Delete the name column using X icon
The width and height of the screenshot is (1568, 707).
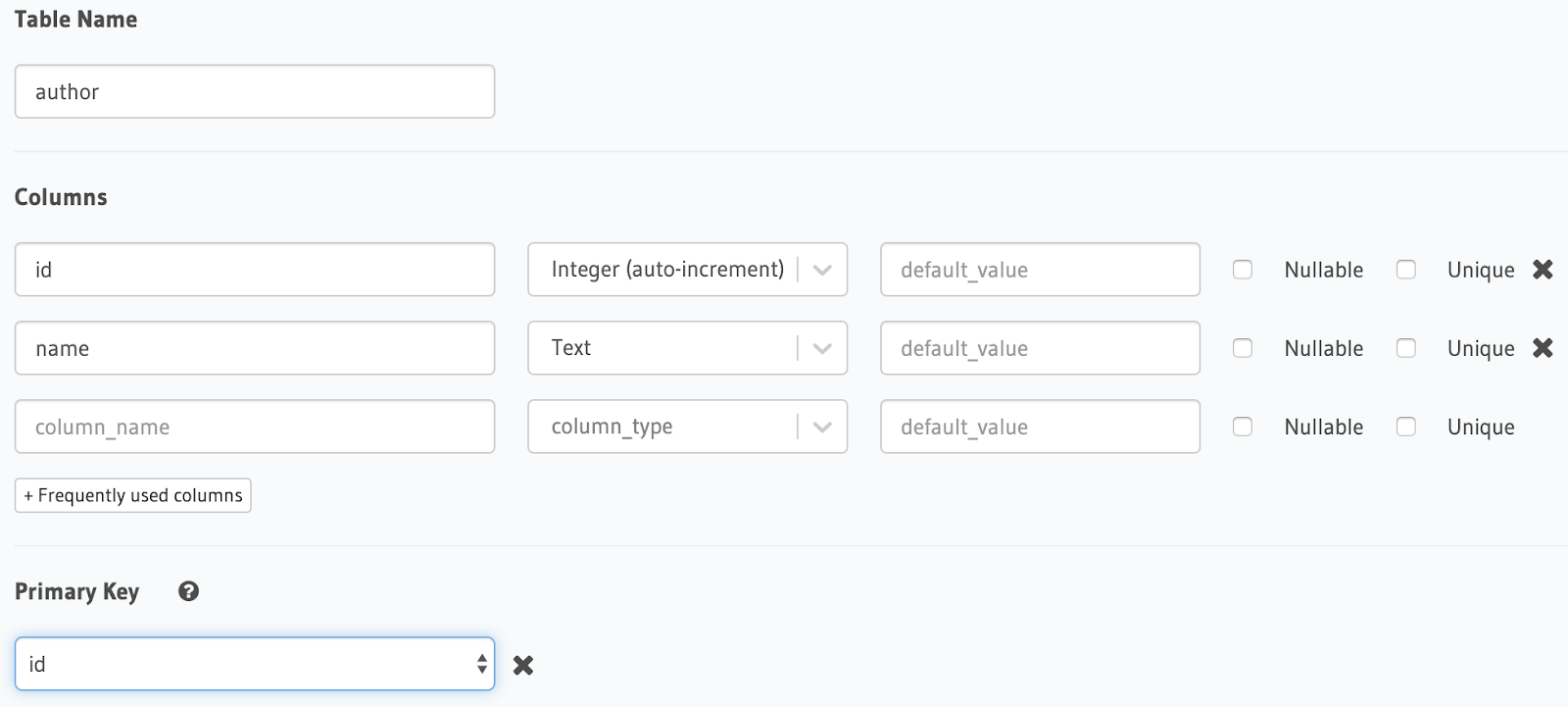coord(1543,348)
